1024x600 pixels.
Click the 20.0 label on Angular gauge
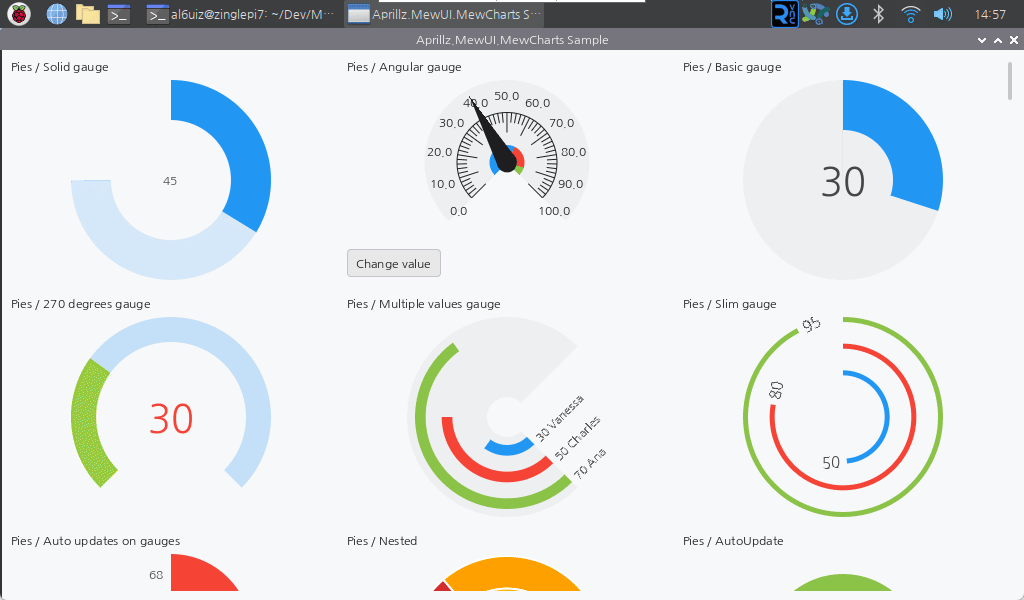[x=440, y=152]
